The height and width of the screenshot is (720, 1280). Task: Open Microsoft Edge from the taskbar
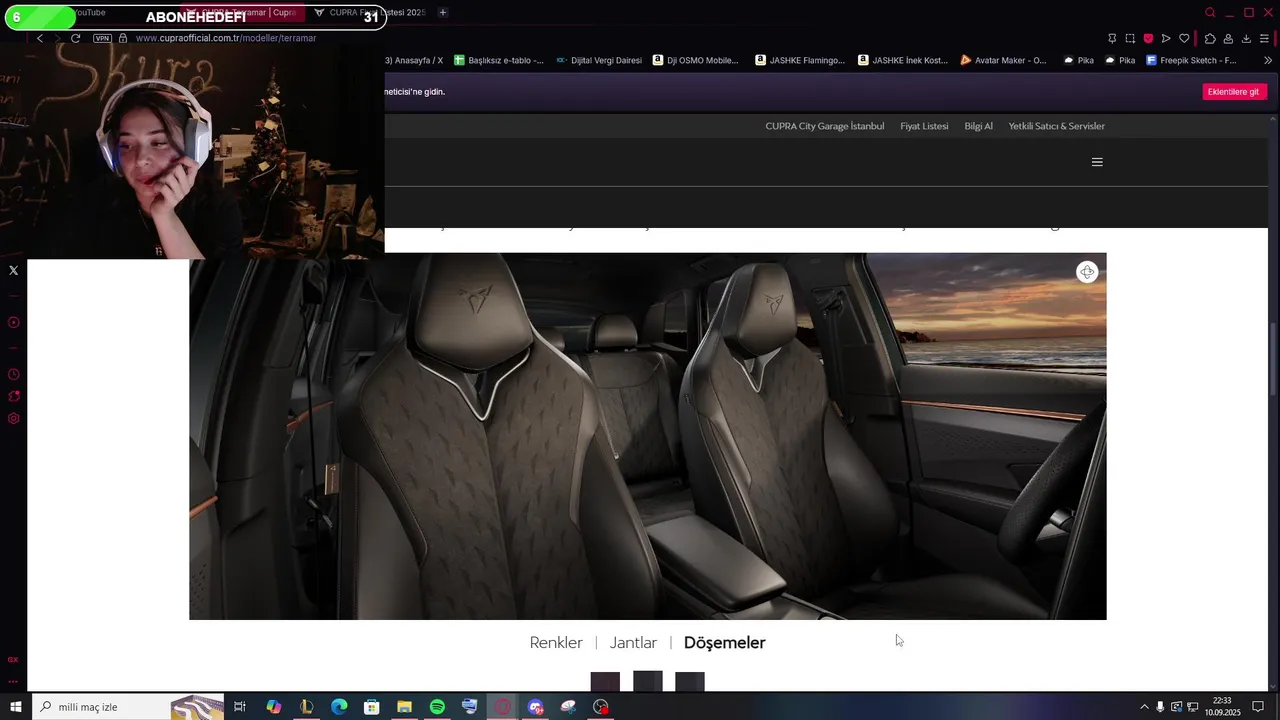[339, 707]
